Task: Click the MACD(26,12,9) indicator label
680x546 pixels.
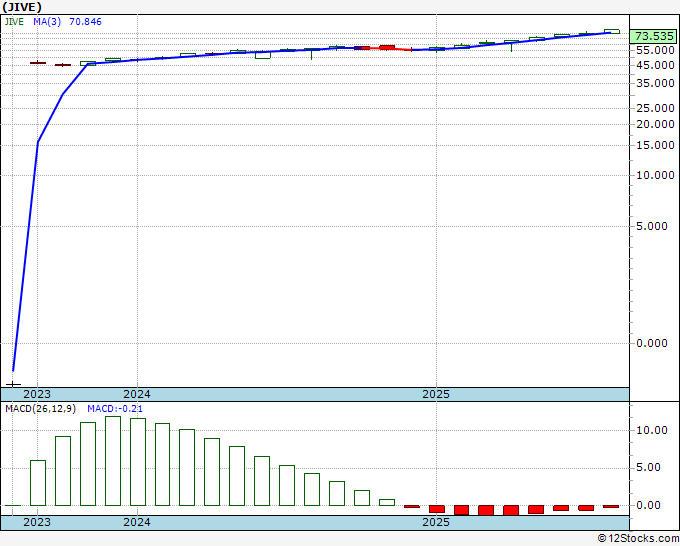Action: [x=40, y=409]
